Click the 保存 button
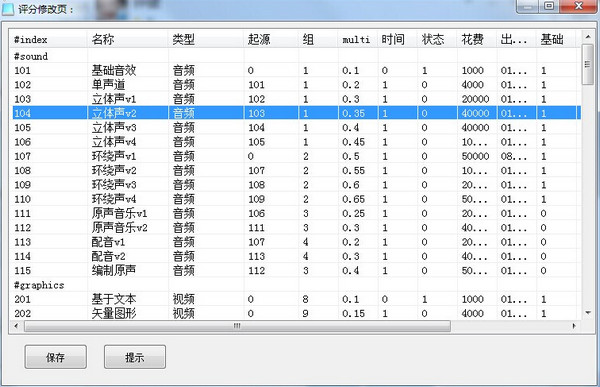This screenshot has height=387, width=600. tap(55, 357)
